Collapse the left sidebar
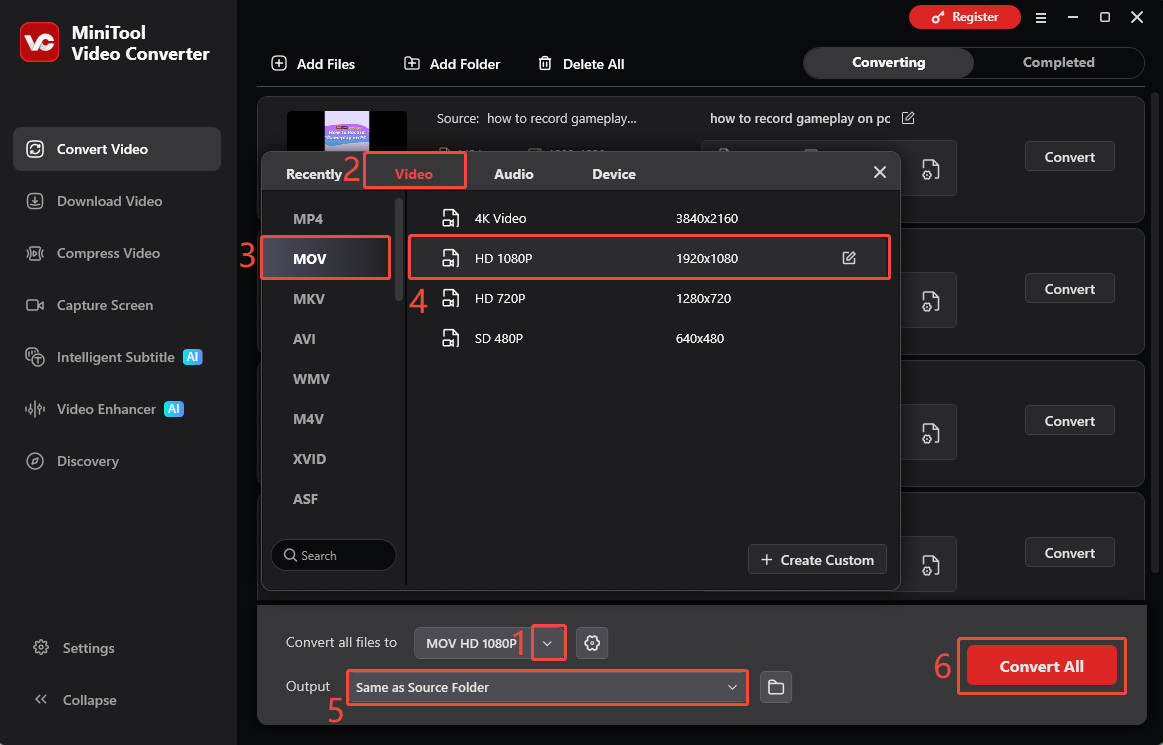Screen dimensions: 1163x745 click(75, 700)
